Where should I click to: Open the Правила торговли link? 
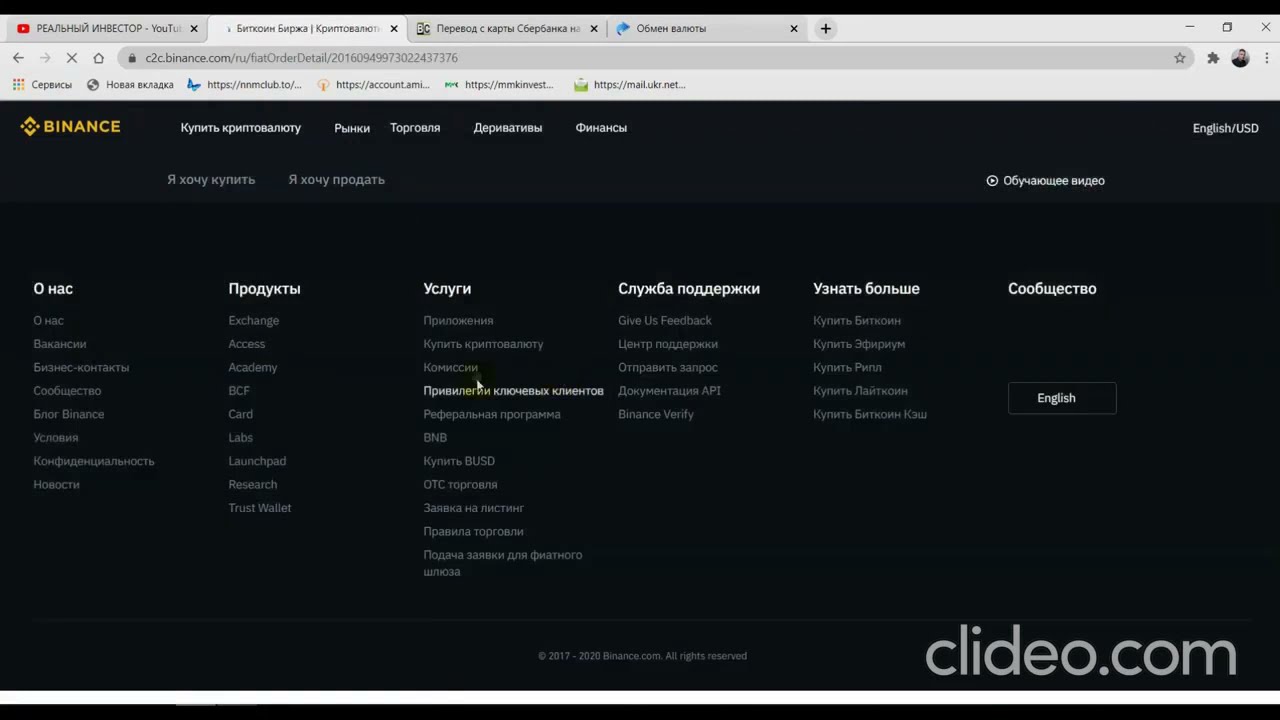(x=473, y=531)
